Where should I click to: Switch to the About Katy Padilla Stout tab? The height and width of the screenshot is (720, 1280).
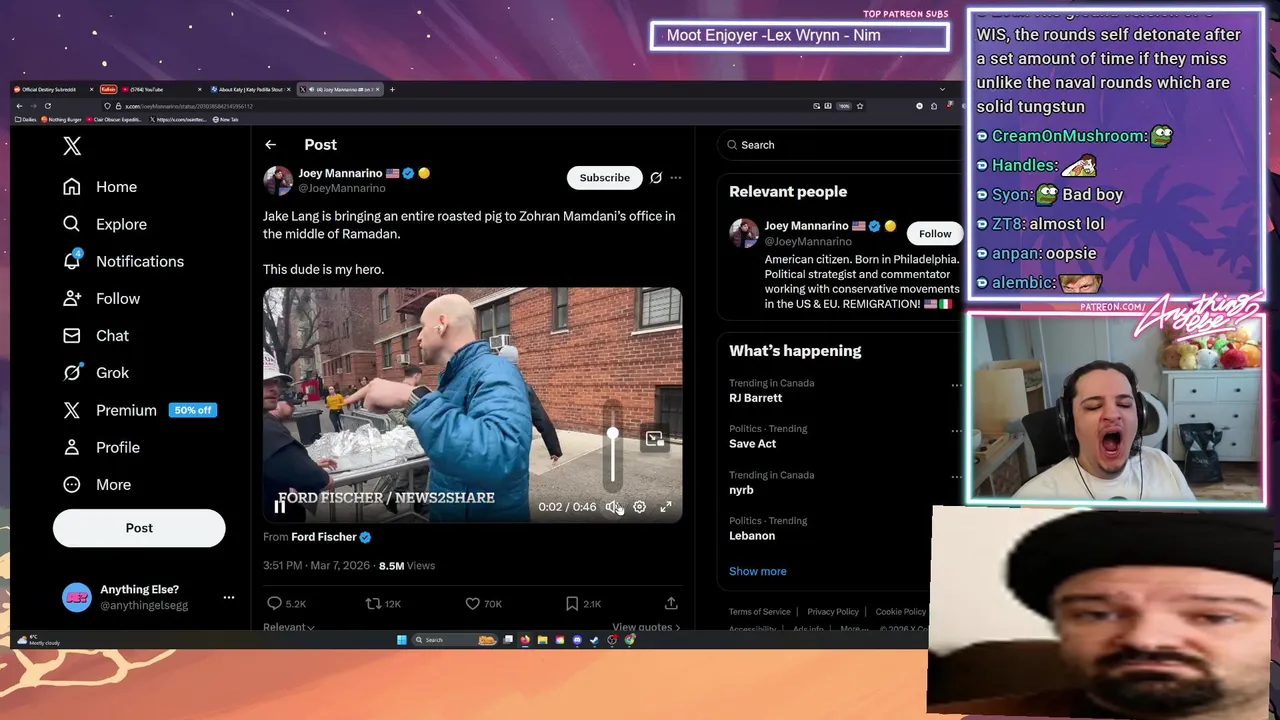point(250,90)
